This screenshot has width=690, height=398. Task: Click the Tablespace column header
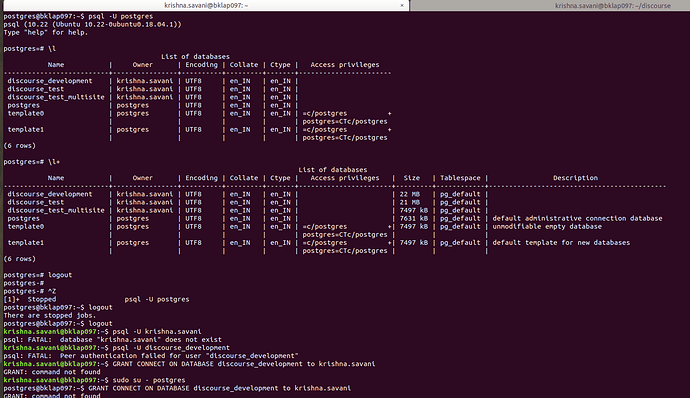pyautogui.click(x=460, y=178)
